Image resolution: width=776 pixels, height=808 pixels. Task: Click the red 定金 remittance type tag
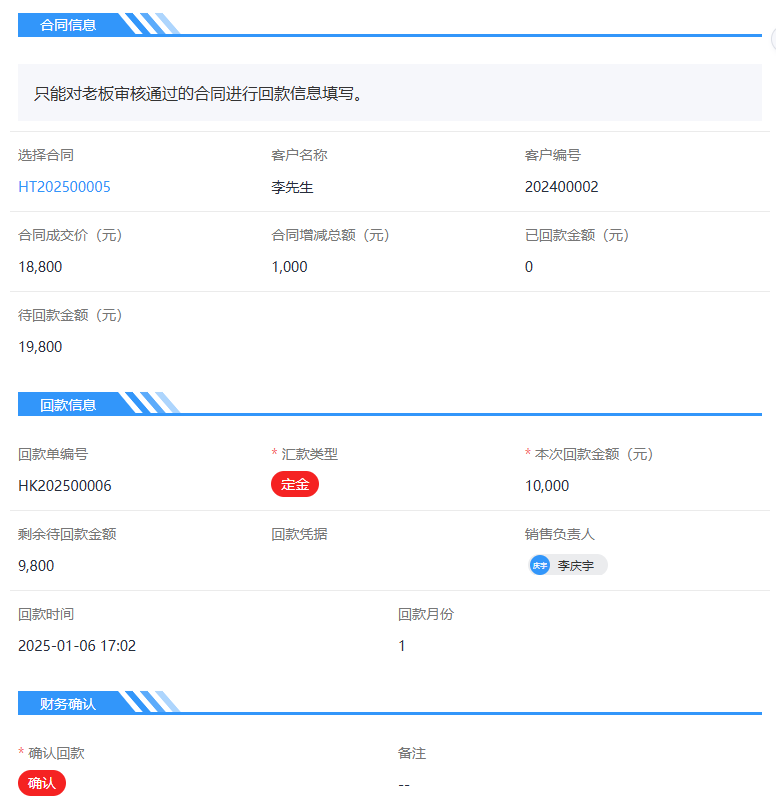coord(294,485)
